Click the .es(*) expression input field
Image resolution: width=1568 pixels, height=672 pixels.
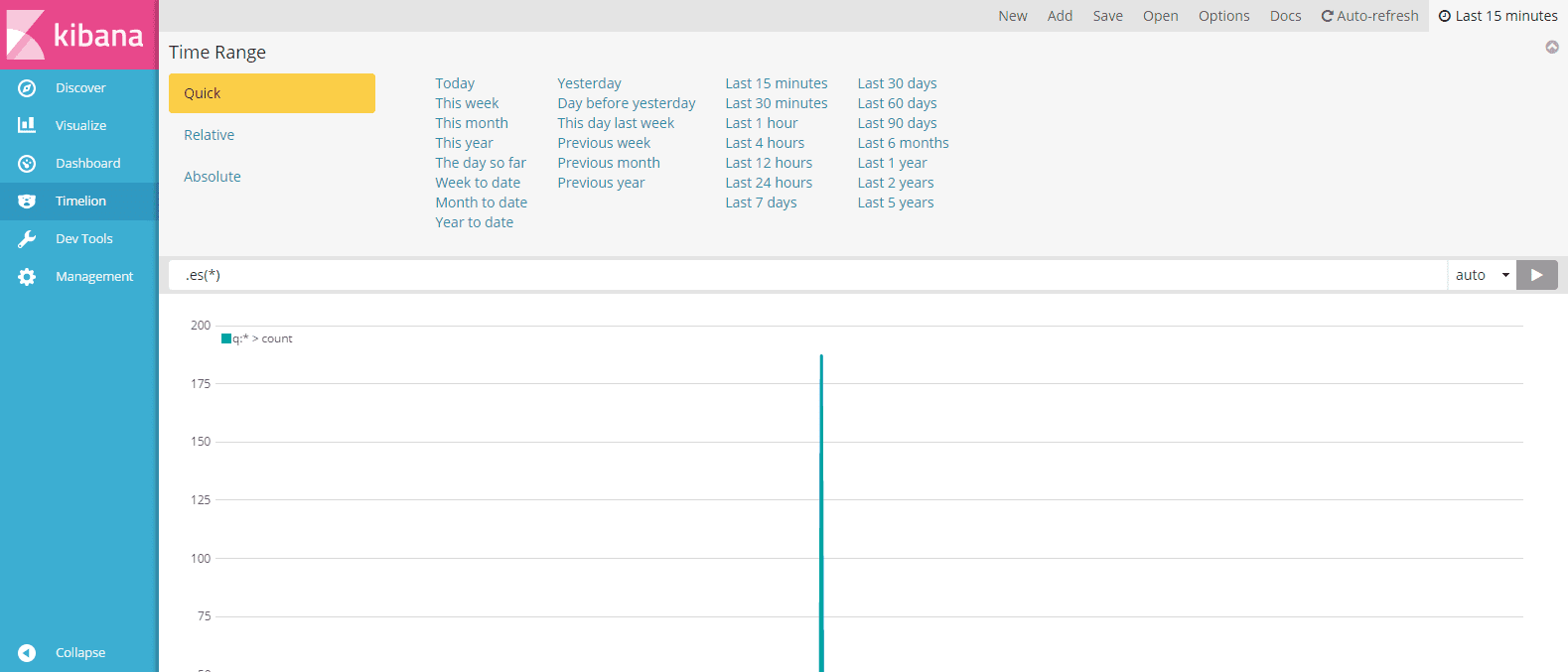pyautogui.click(x=807, y=275)
